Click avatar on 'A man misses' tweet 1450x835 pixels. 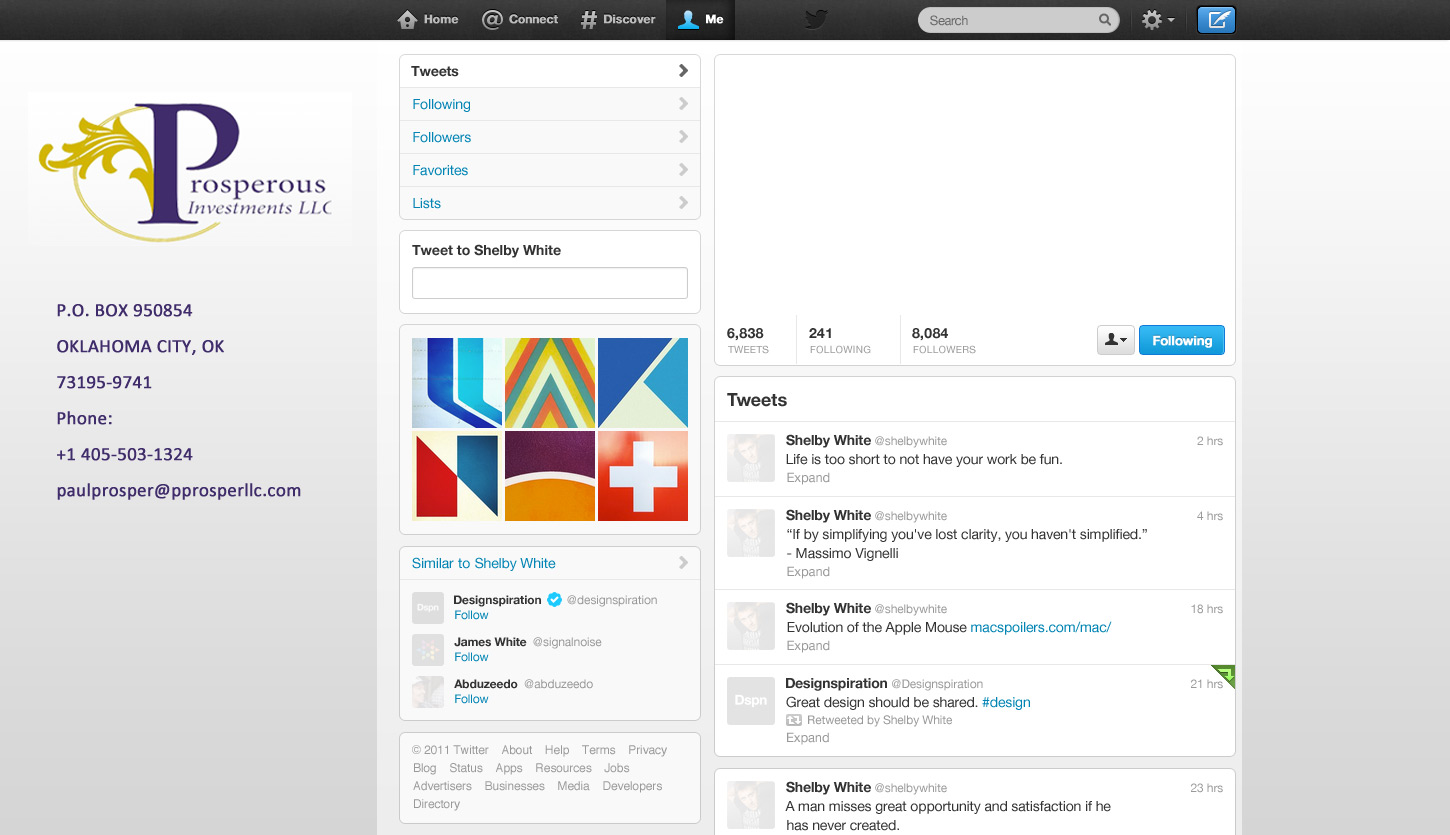pyautogui.click(x=750, y=805)
